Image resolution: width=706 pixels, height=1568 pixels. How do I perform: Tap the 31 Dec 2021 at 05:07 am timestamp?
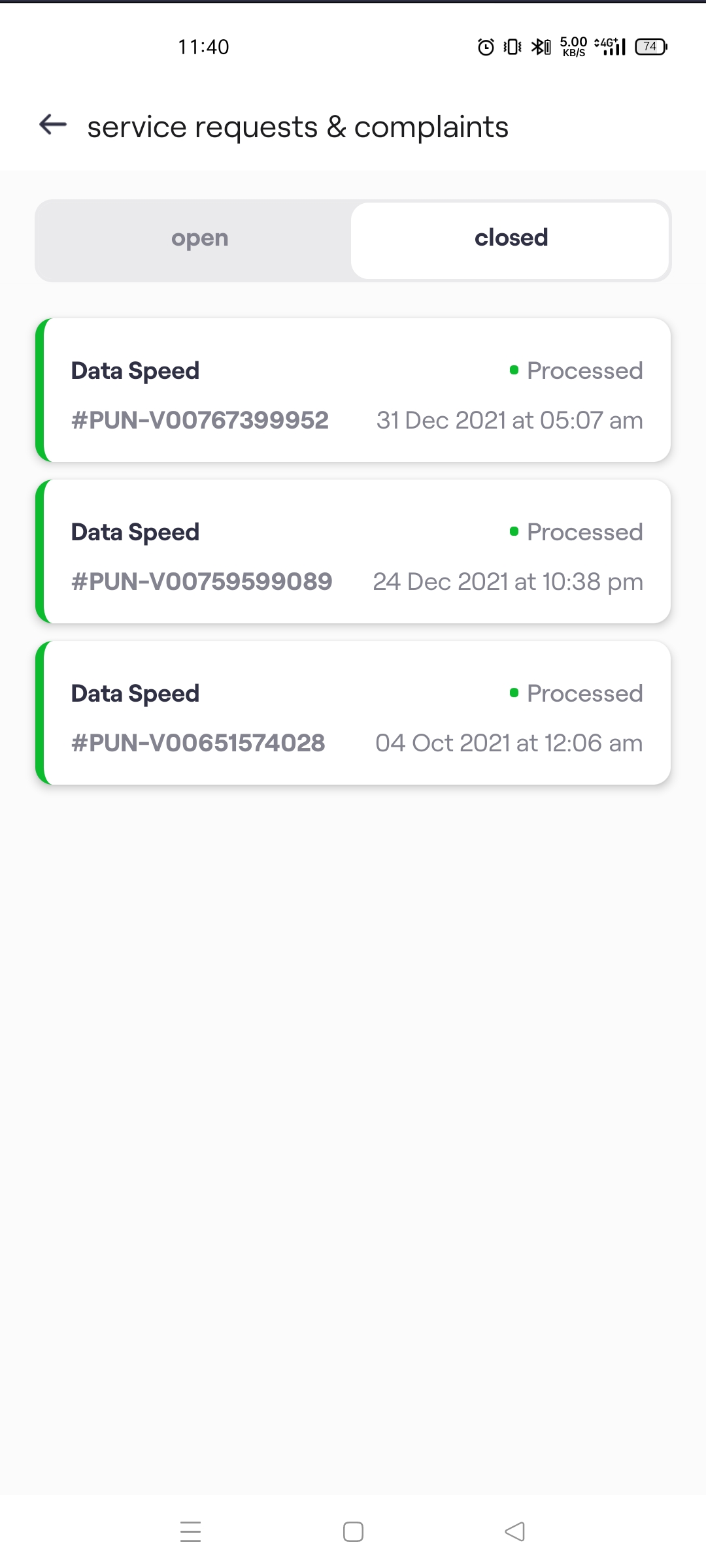coord(509,421)
